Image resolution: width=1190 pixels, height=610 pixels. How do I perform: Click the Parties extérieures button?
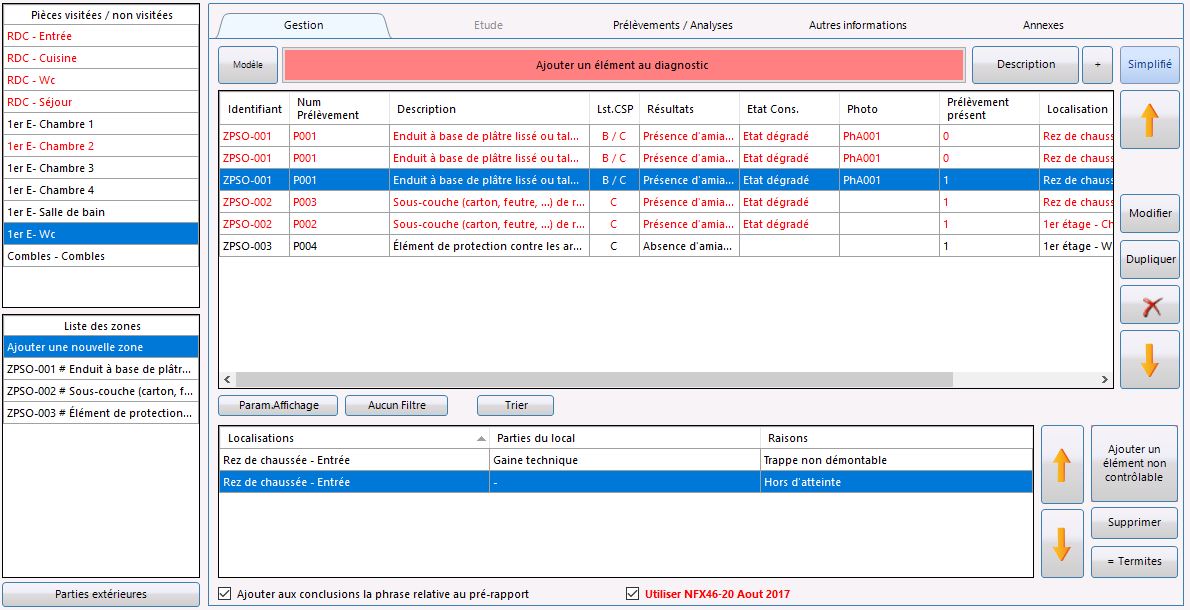click(101, 594)
